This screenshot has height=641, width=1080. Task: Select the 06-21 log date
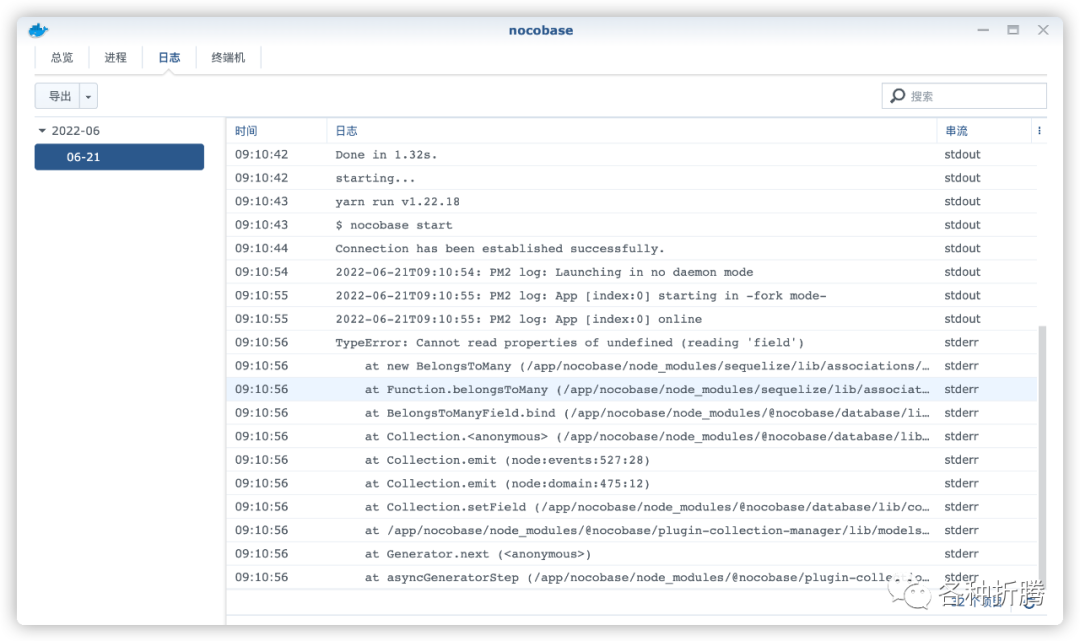tap(119, 157)
